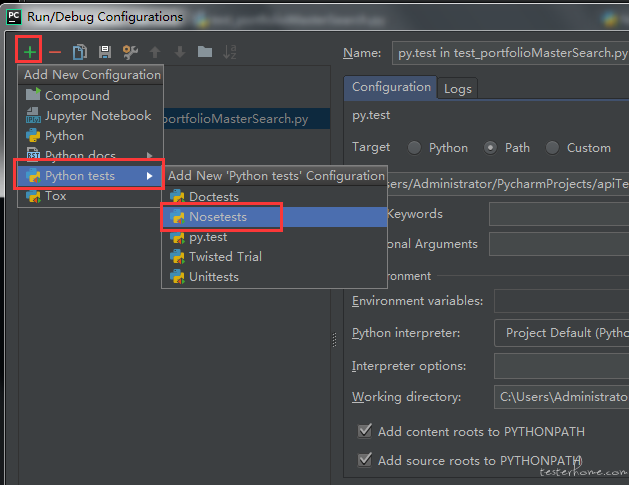This screenshot has width=629, height=485.
Task: Choose py.test from Python tests submenu
Action: pyautogui.click(x=274, y=237)
